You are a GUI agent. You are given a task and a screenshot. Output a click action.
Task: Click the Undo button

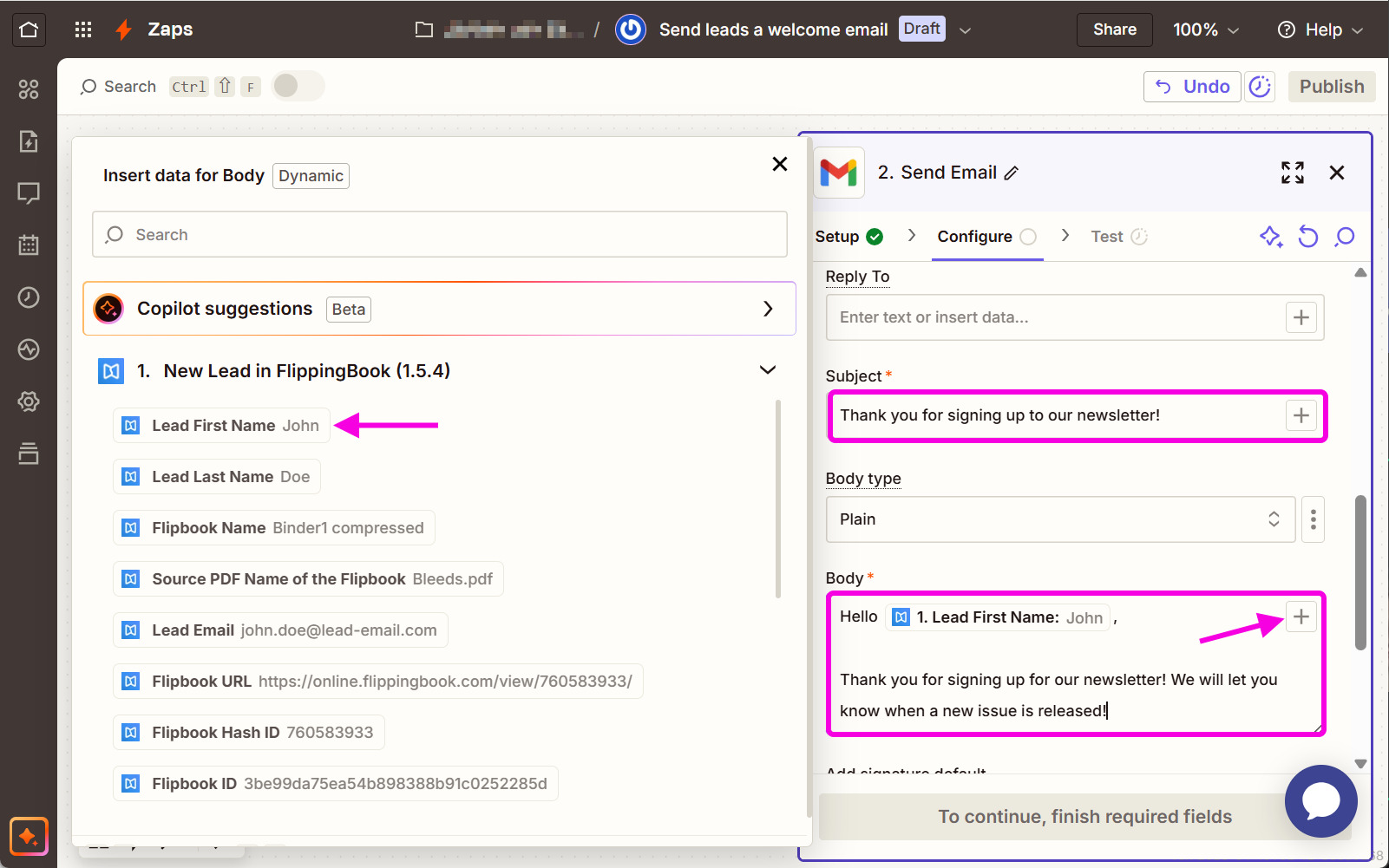point(1193,87)
